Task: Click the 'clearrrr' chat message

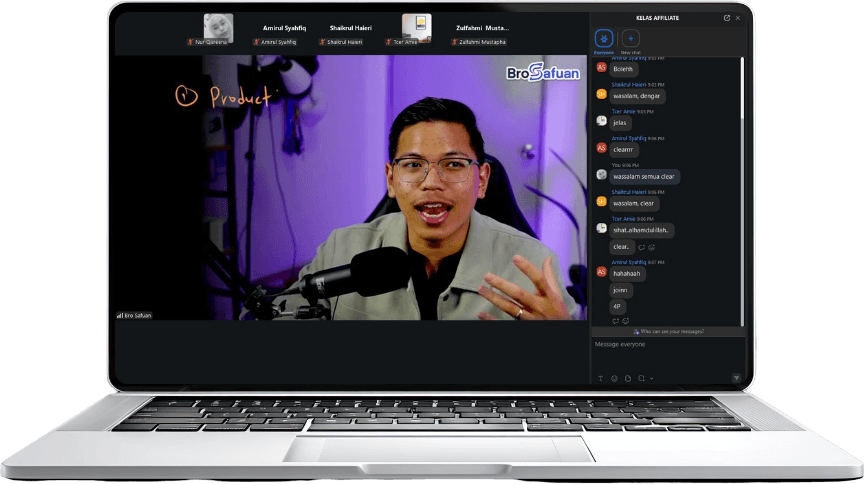Action: (623, 149)
